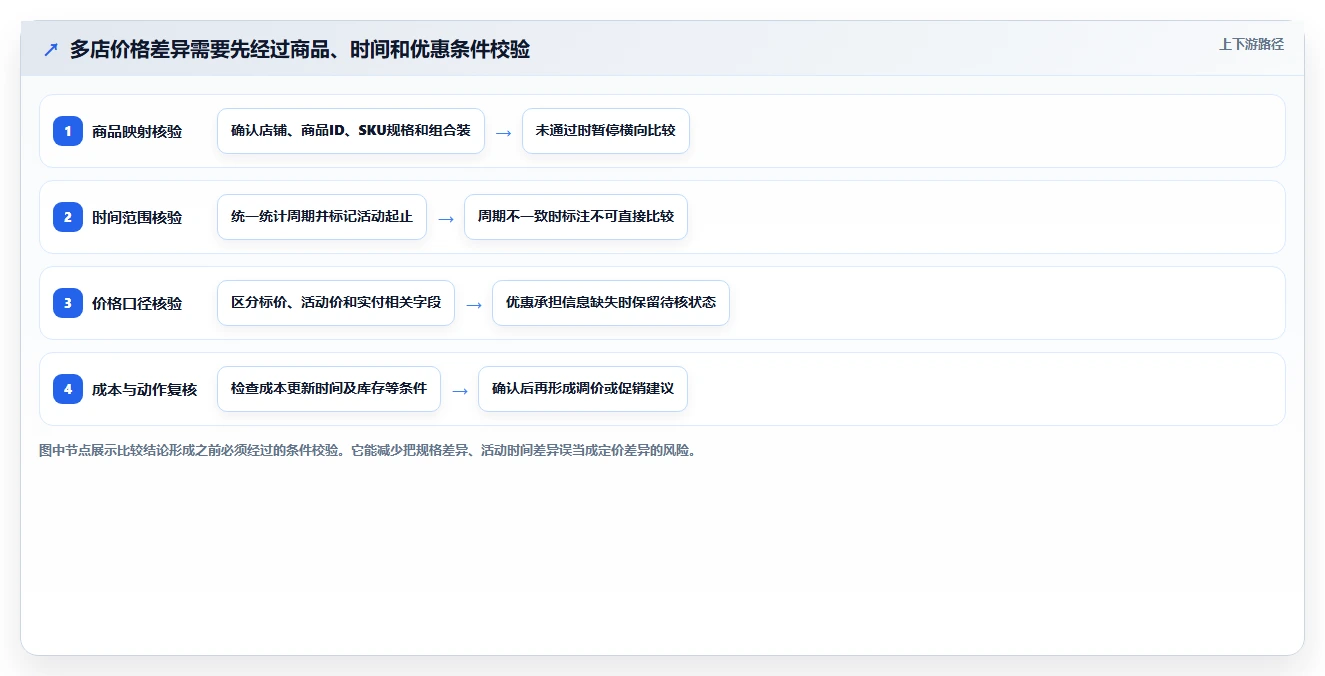Click the 区分标价、活动价和实付相关字段 node
Image resolution: width=1325 pixels, height=676 pixels.
click(x=336, y=303)
